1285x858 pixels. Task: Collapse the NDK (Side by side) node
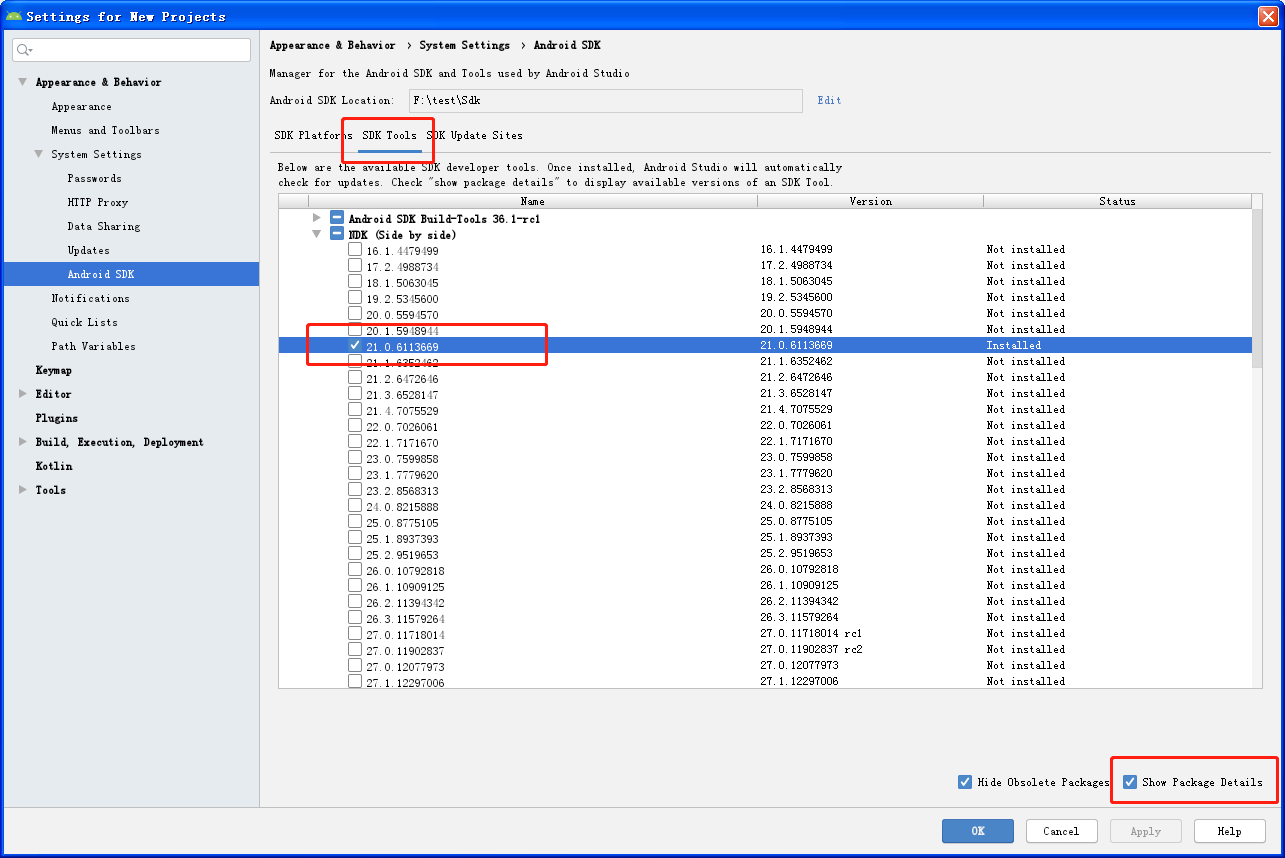coord(317,234)
